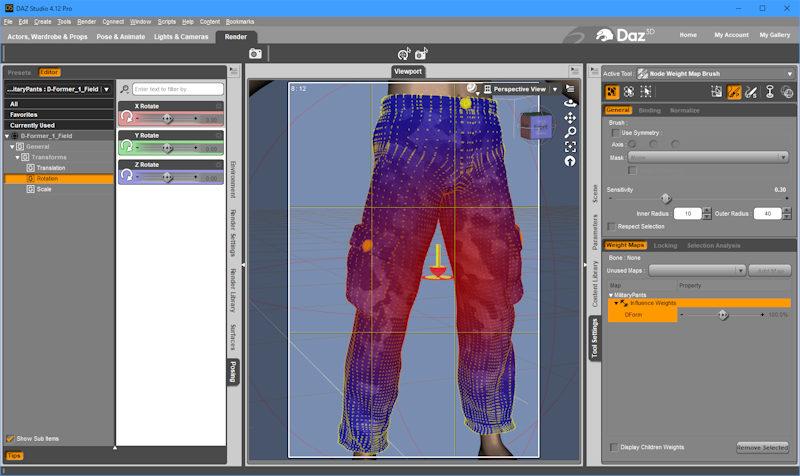The height and width of the screenshot is (476, 800).
Task: Click the filter search magnifier icon
Action: coord(124,89)
